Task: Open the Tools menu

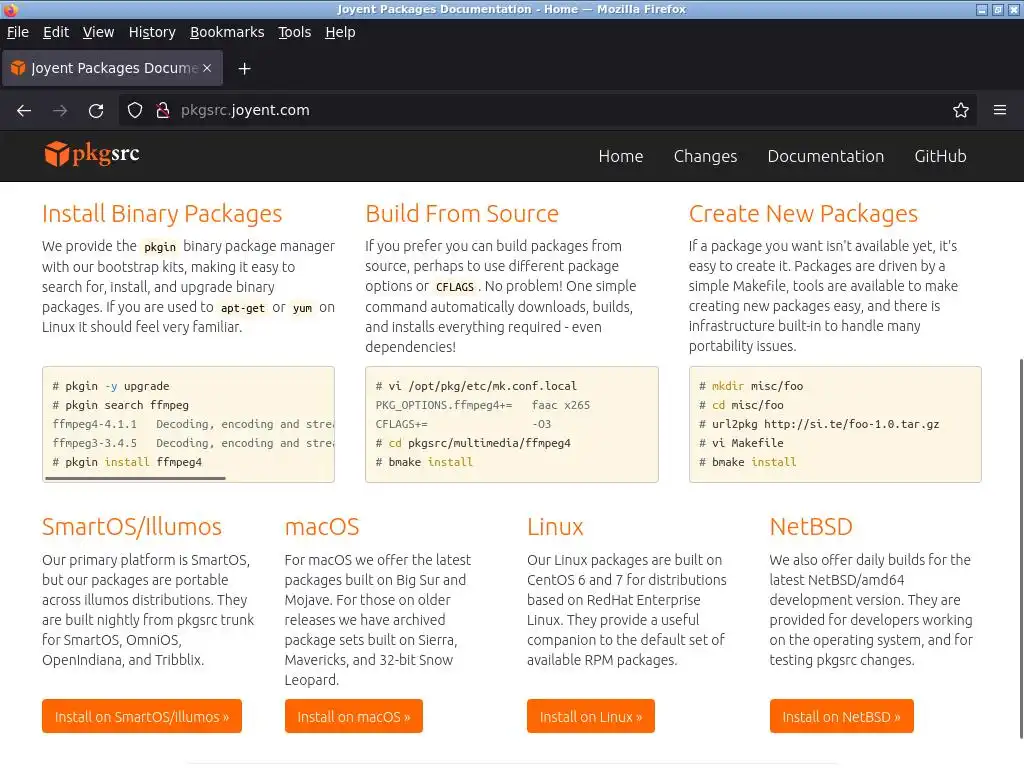Action: 295,32
